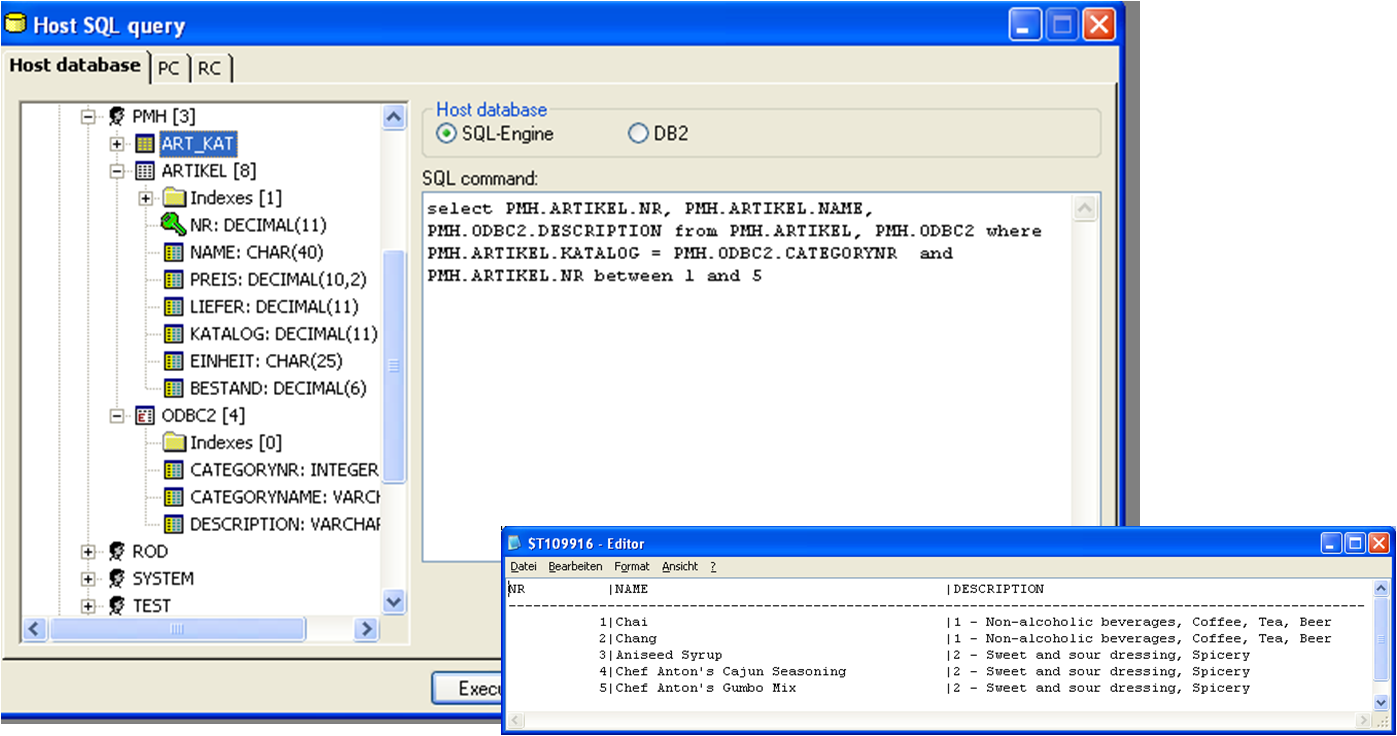This screenshot has width=1397, height=736.
Task: Maximize the Host SQL query window
Action: pos(1062,25)
